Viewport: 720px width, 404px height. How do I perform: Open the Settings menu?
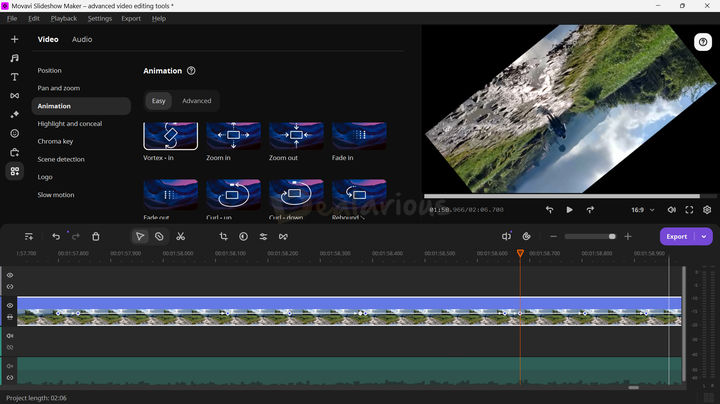point(100,18)
